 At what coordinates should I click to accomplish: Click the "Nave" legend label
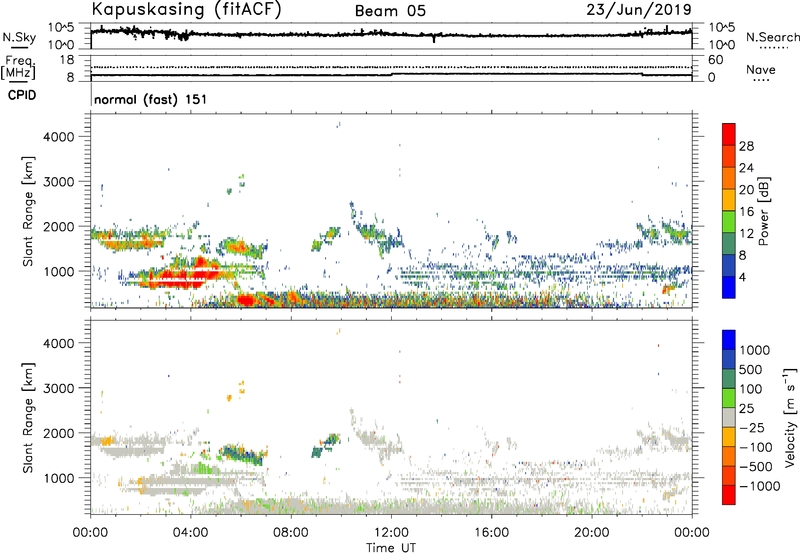coord(761,70)
